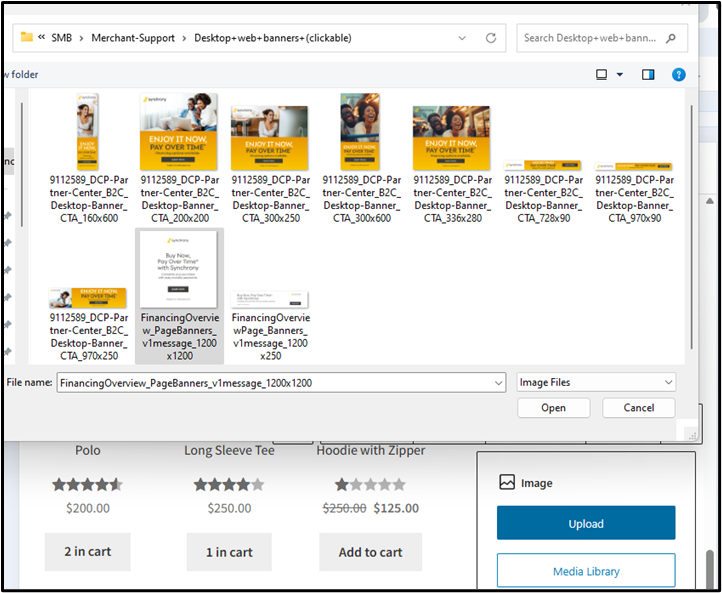Navigate to SMB folder in breadcrumb
This screenshot has height=593, width=722.
(64, 38)
